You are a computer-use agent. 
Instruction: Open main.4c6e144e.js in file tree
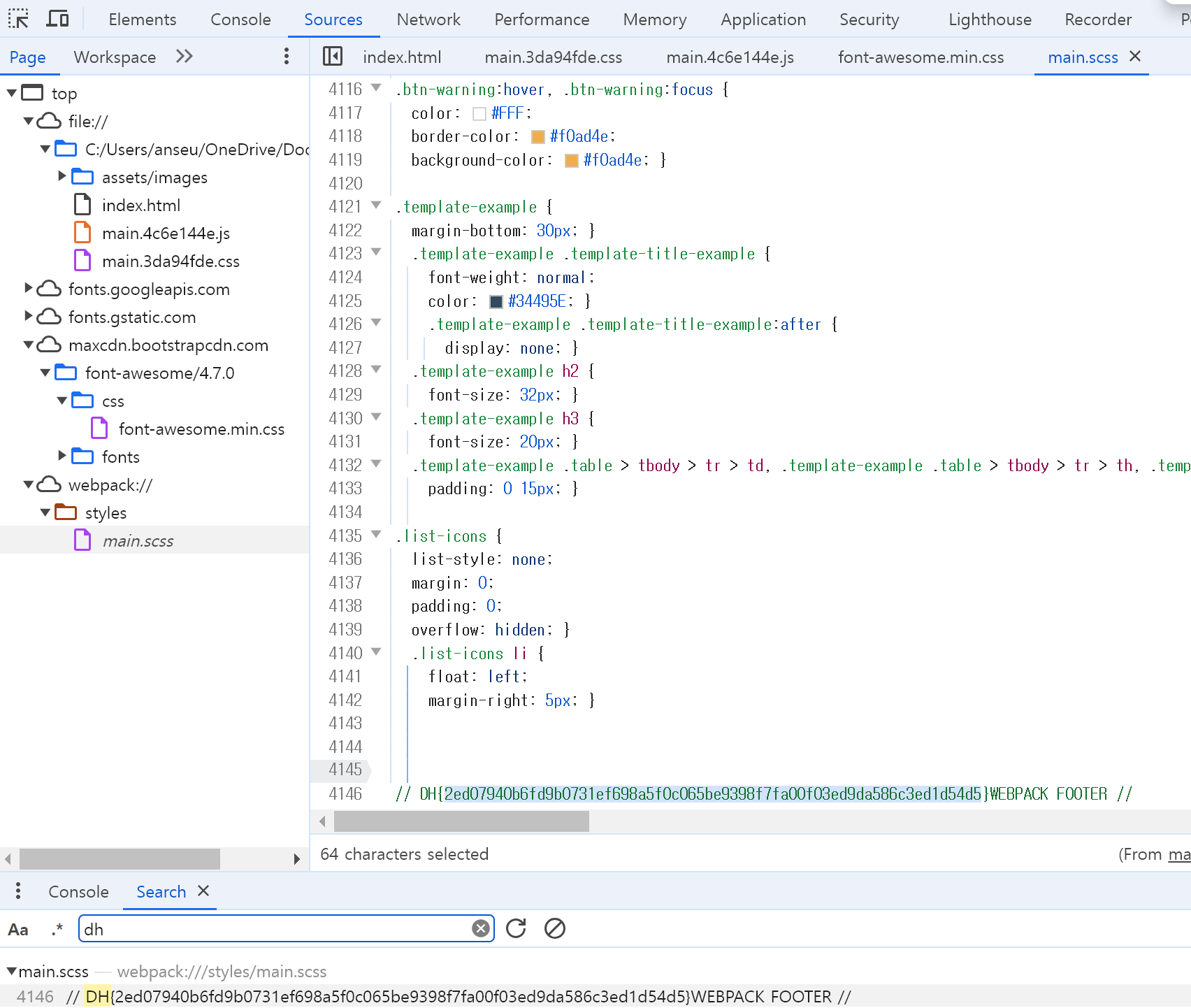click(x=166, y=233)
